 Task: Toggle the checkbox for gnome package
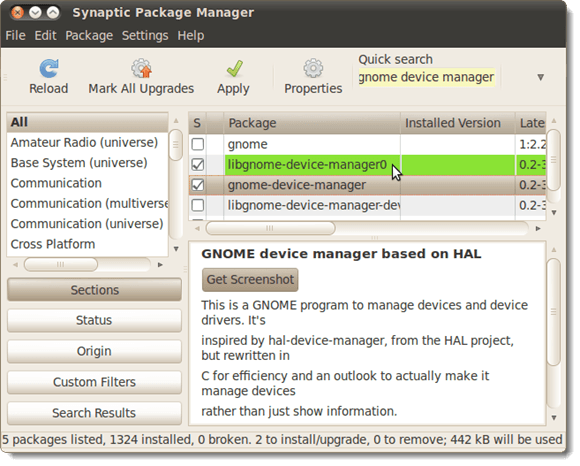[x=198, y=144]
